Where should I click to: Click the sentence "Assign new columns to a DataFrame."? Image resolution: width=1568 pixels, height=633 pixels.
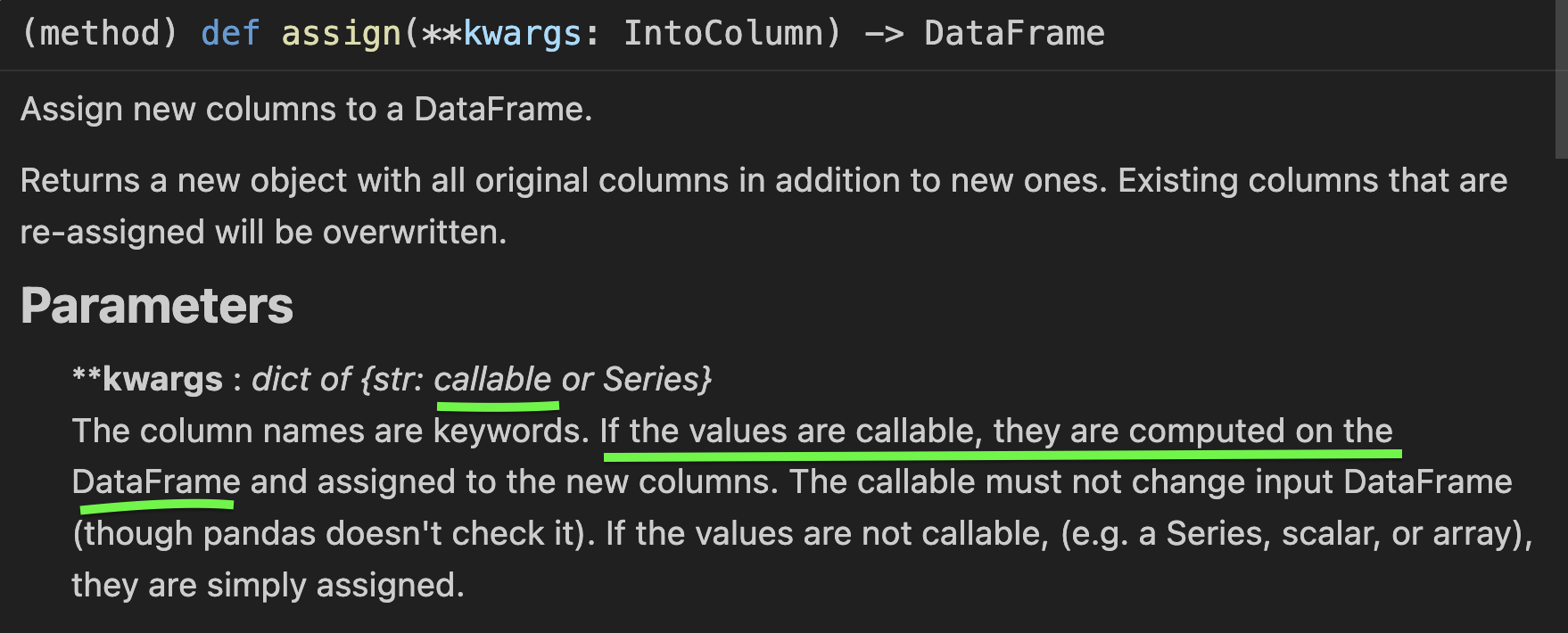(306, 110)
